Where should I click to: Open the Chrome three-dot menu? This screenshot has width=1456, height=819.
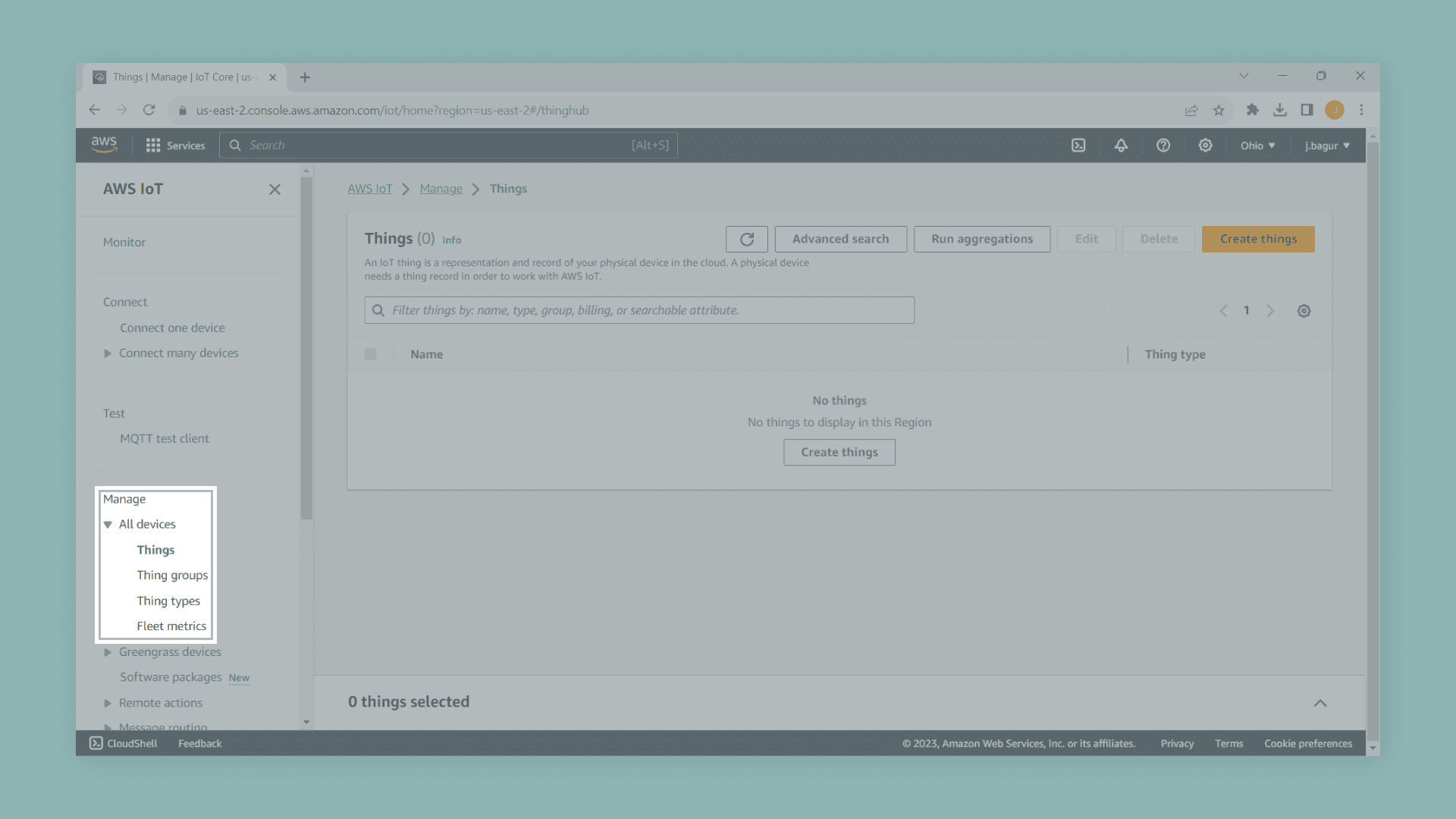point(1362,110)
